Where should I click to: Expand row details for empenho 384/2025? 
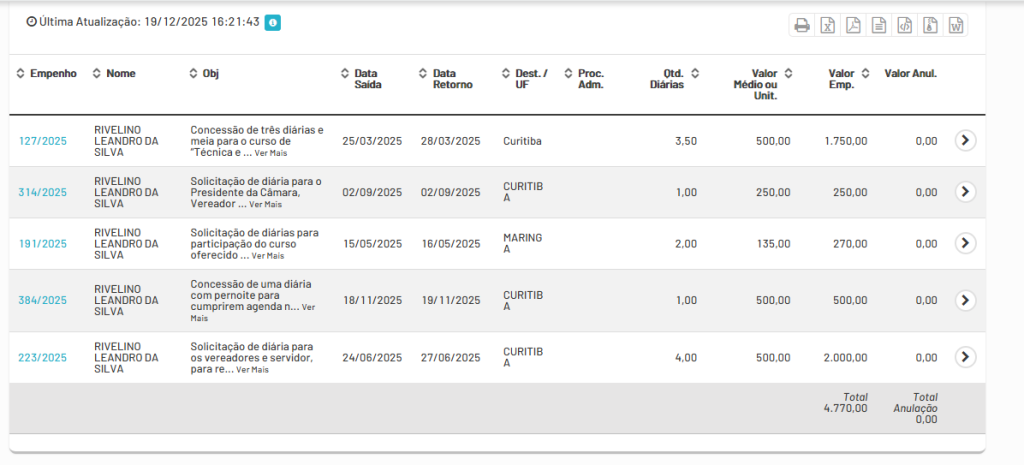tap(964, 300)
